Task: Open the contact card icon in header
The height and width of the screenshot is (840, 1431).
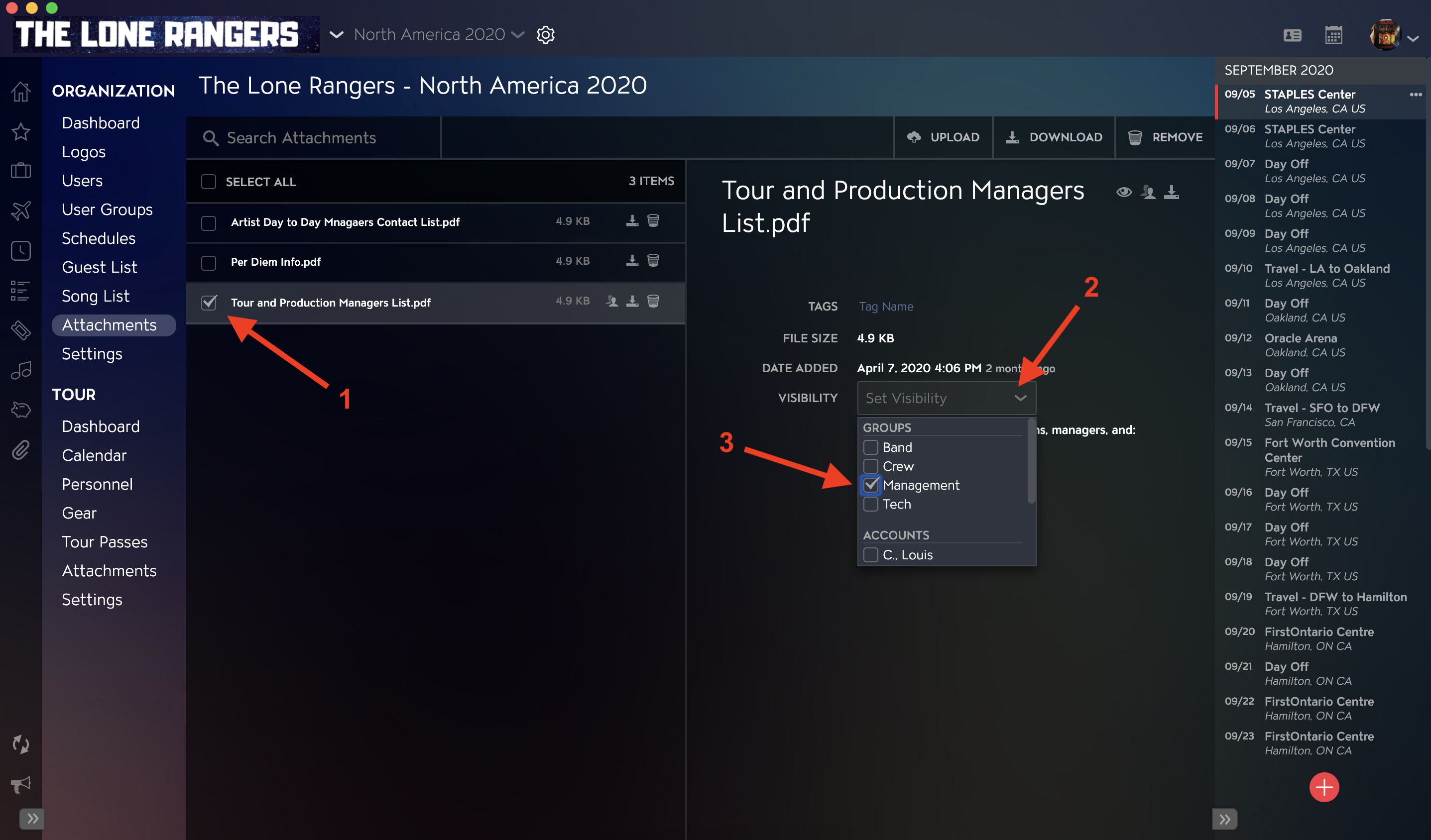Action: coord(1293,35)
